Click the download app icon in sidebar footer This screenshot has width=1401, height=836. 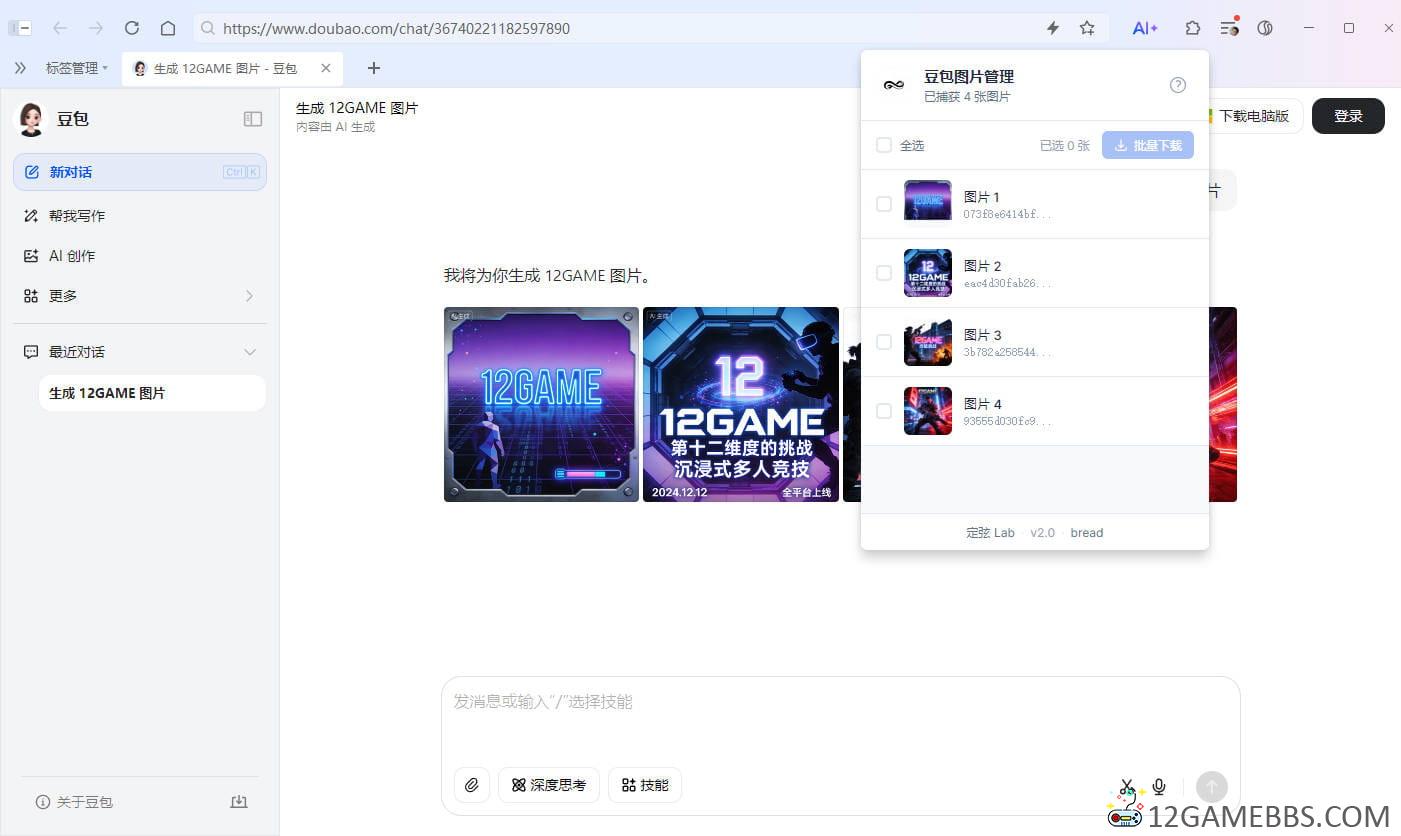point(238,802)
